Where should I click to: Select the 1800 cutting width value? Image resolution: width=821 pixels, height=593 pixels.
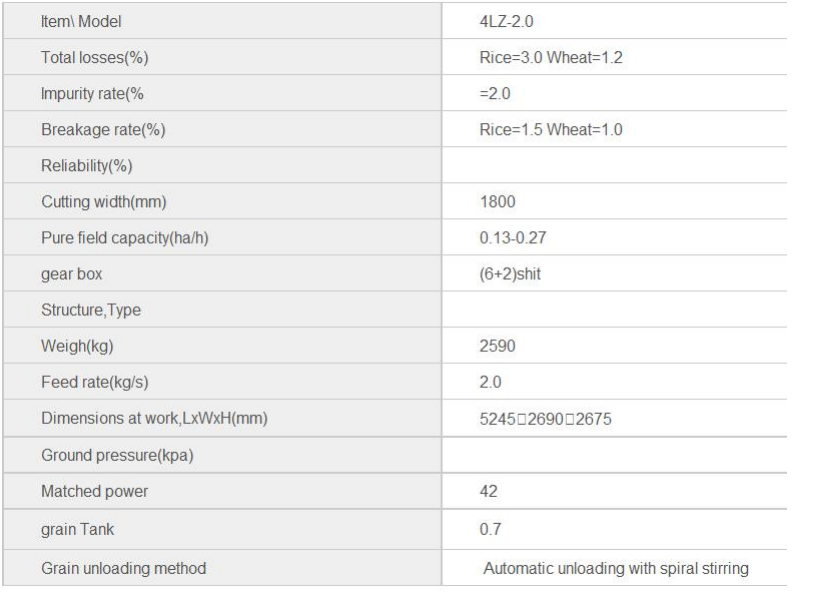coord(497,203)
